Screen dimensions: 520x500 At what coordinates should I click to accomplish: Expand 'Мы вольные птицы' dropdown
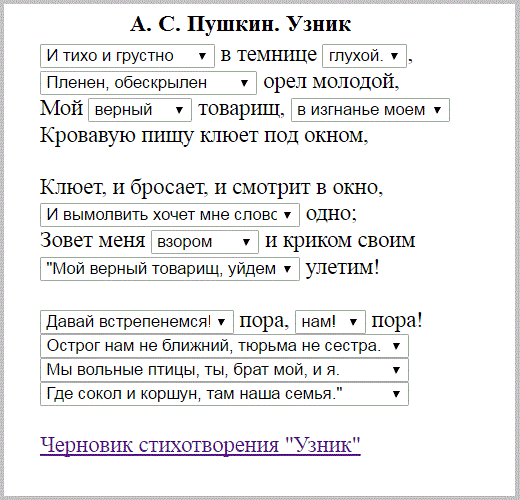[x=224, y=370]
